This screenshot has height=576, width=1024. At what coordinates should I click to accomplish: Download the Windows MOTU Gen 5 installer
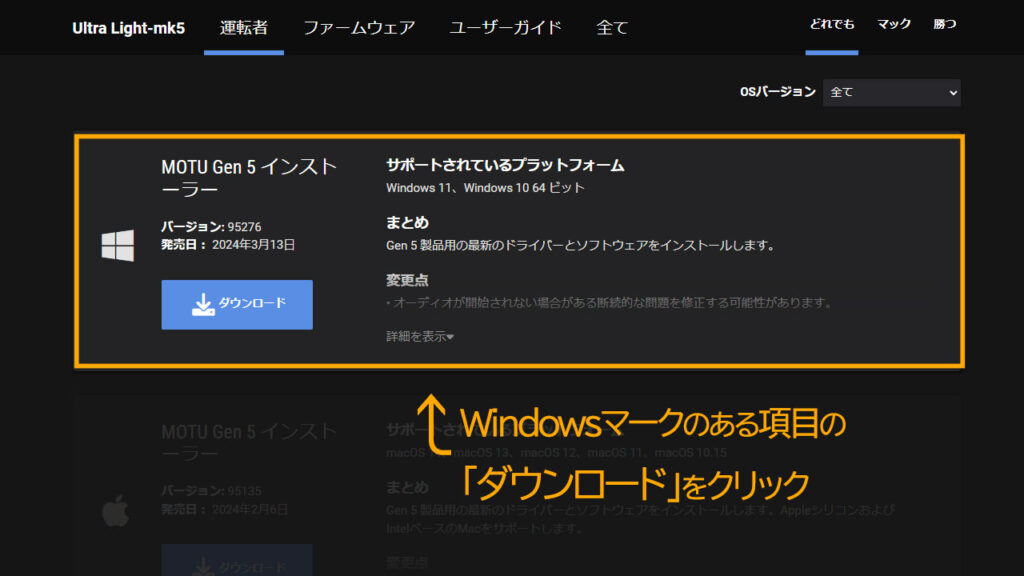237,304
